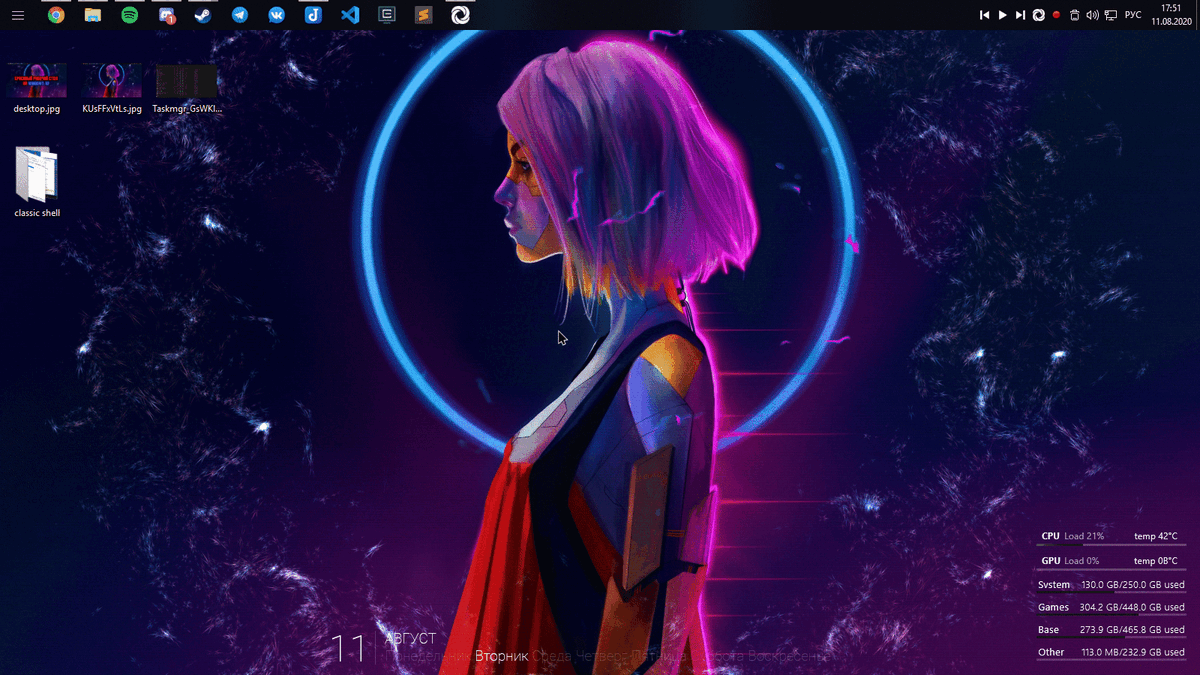Open the Epic Games Launcher icon

tap(387, 15)
